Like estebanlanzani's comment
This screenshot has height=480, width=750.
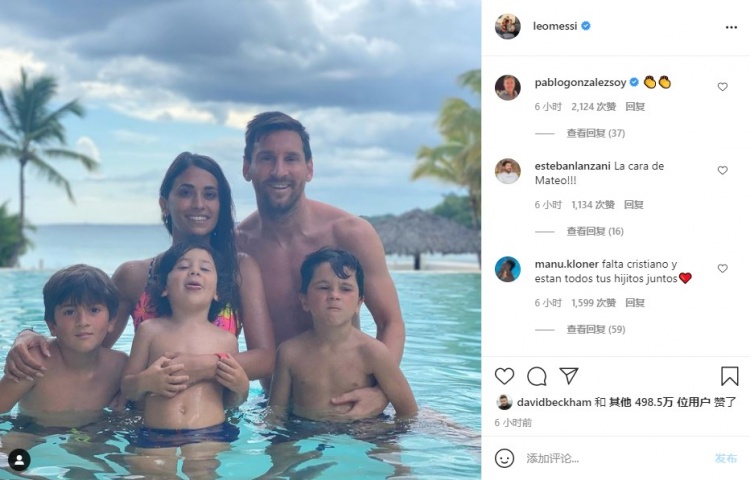722,170
